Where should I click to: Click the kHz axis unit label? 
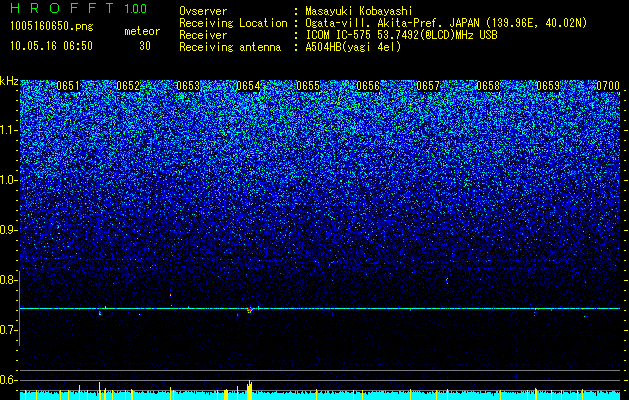[x=9, y=81]
